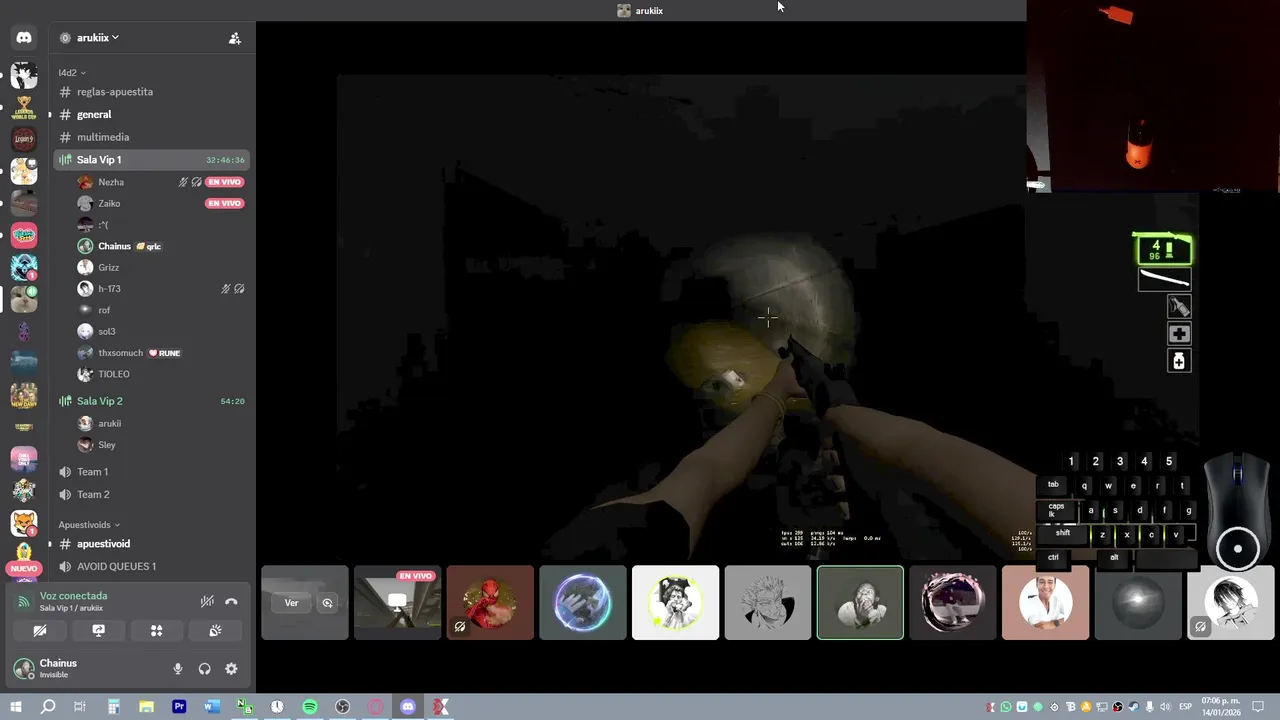The width and height of the screenshot is (1280, 720).
Task: Select the glowing blue orb participant tile
Action: tap(583, 603)
